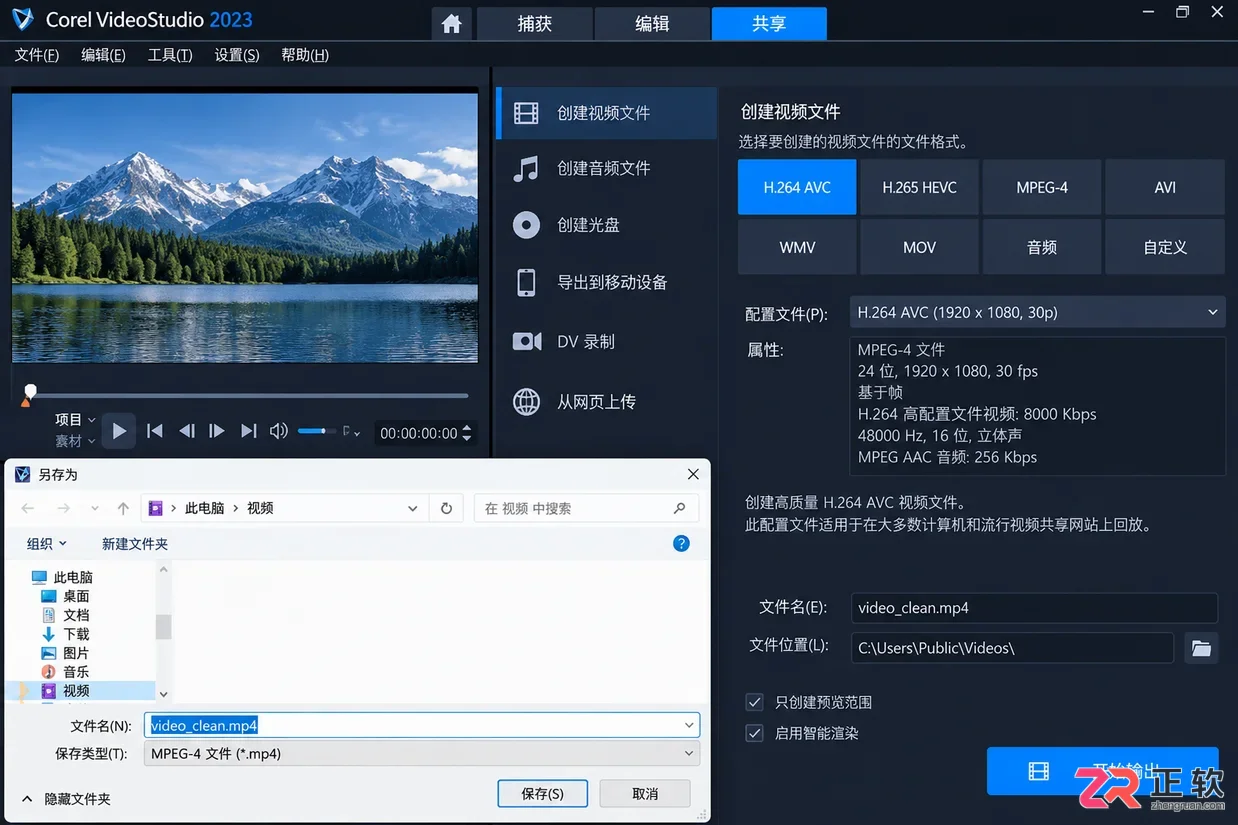
Task: Jump to end of preview clip
Action: click(x=249, y=431)
